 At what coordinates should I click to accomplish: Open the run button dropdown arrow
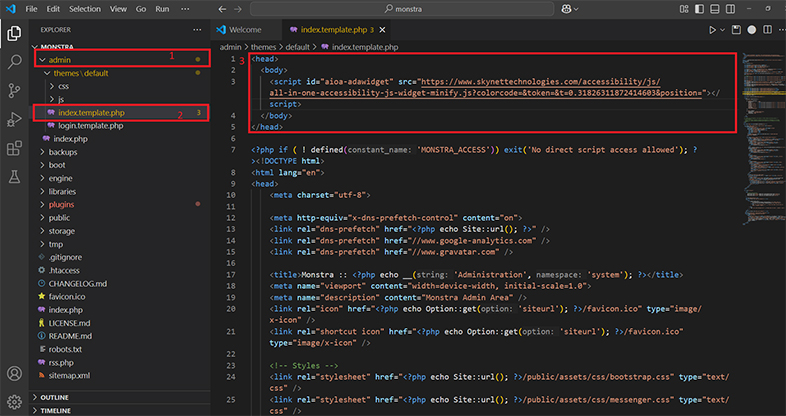coord(722,30)
